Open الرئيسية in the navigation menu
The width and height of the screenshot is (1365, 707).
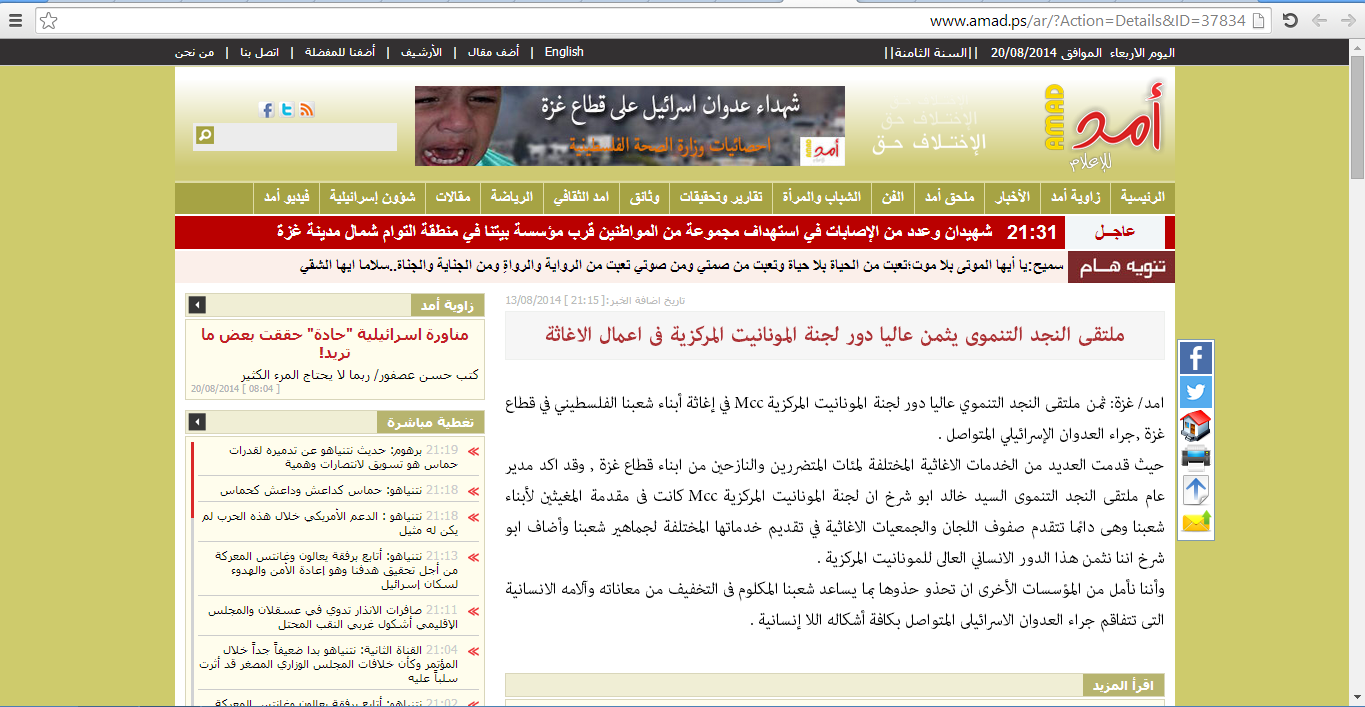coord(1143,197)
